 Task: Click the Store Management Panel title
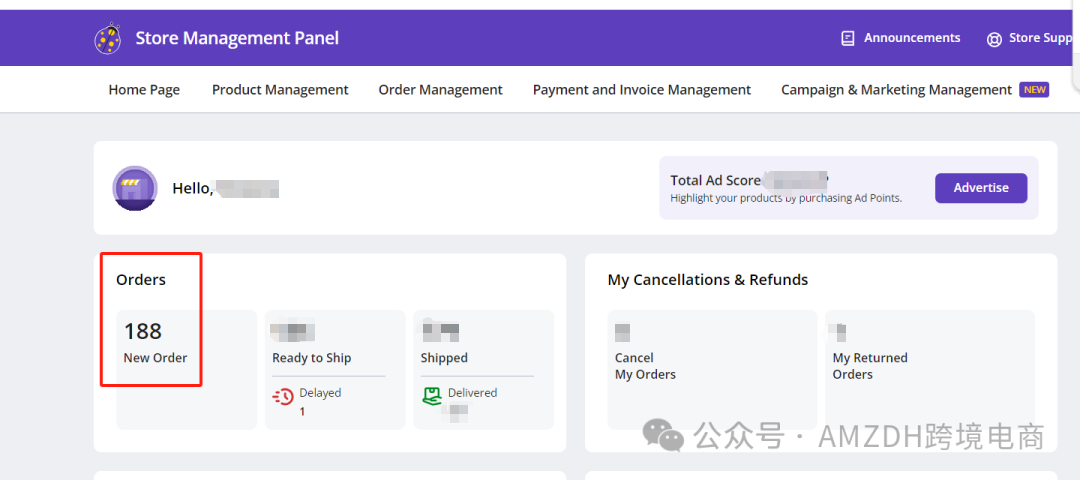(x=237, y=39)
